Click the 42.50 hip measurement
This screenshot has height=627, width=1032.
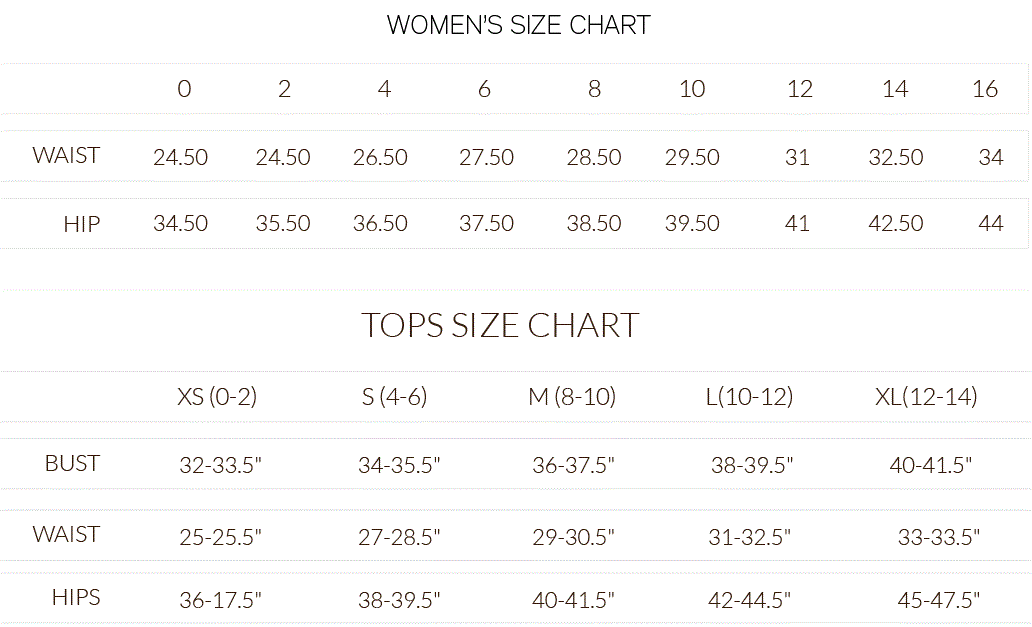point(896,224)
